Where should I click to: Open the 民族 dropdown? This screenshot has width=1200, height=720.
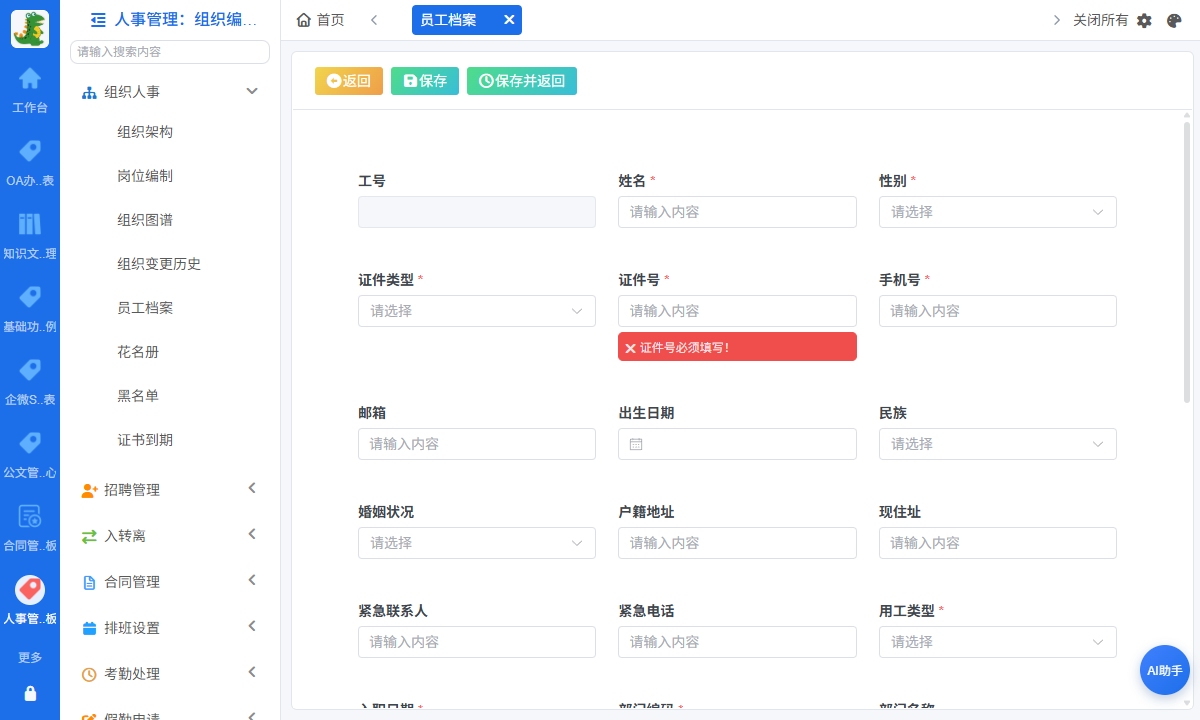click(998, 444)
